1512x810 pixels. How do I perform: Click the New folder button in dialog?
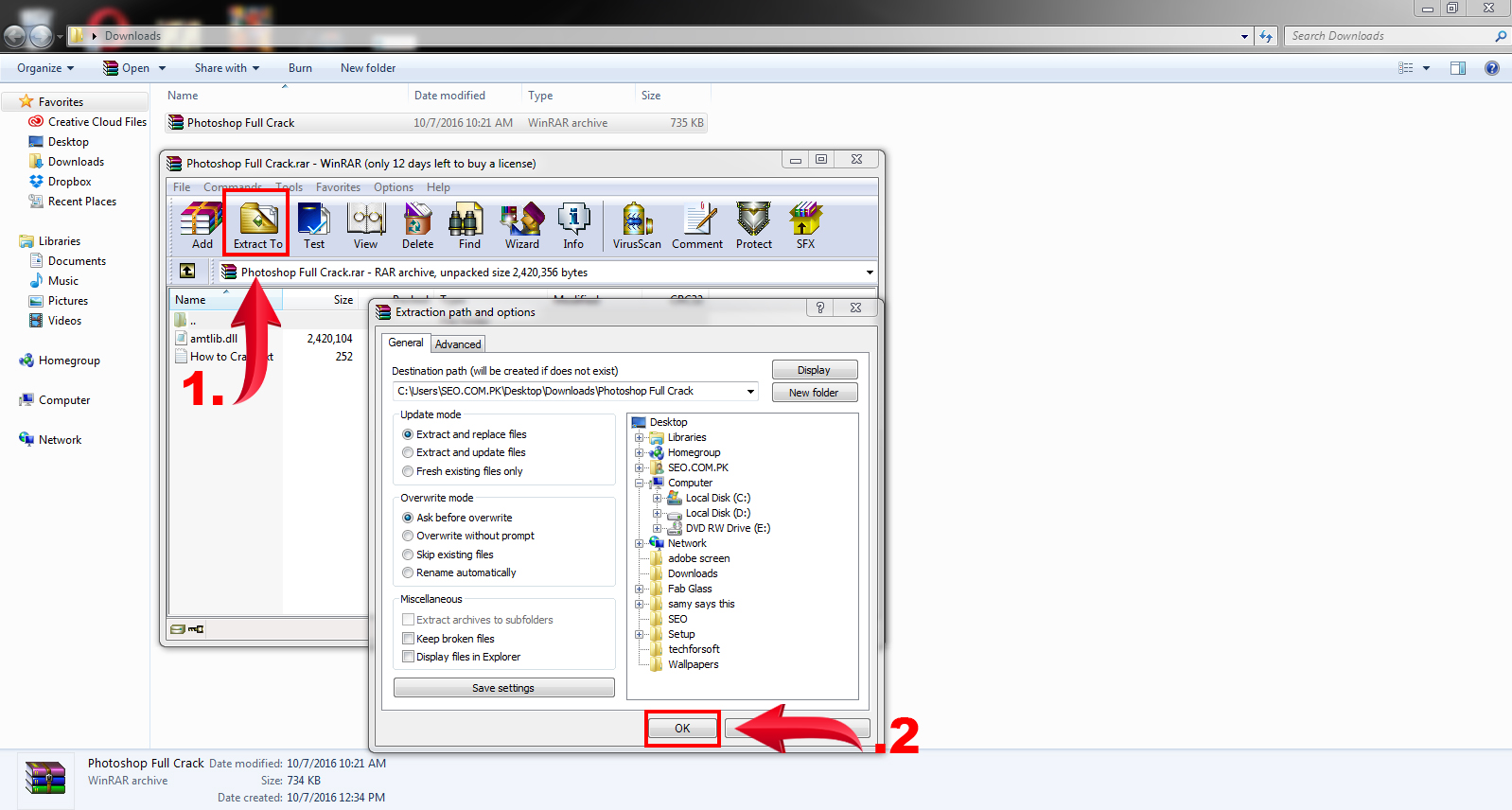click(814, 393)
